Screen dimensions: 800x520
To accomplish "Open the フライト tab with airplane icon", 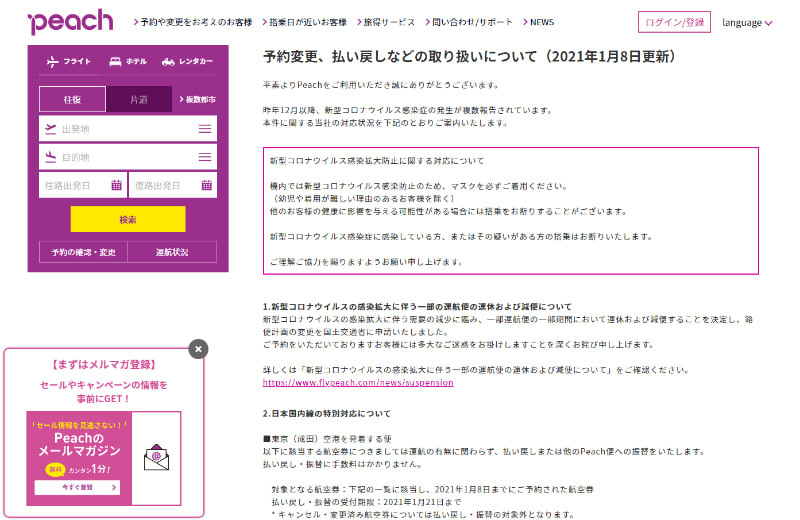I will (x=68, y=61).
